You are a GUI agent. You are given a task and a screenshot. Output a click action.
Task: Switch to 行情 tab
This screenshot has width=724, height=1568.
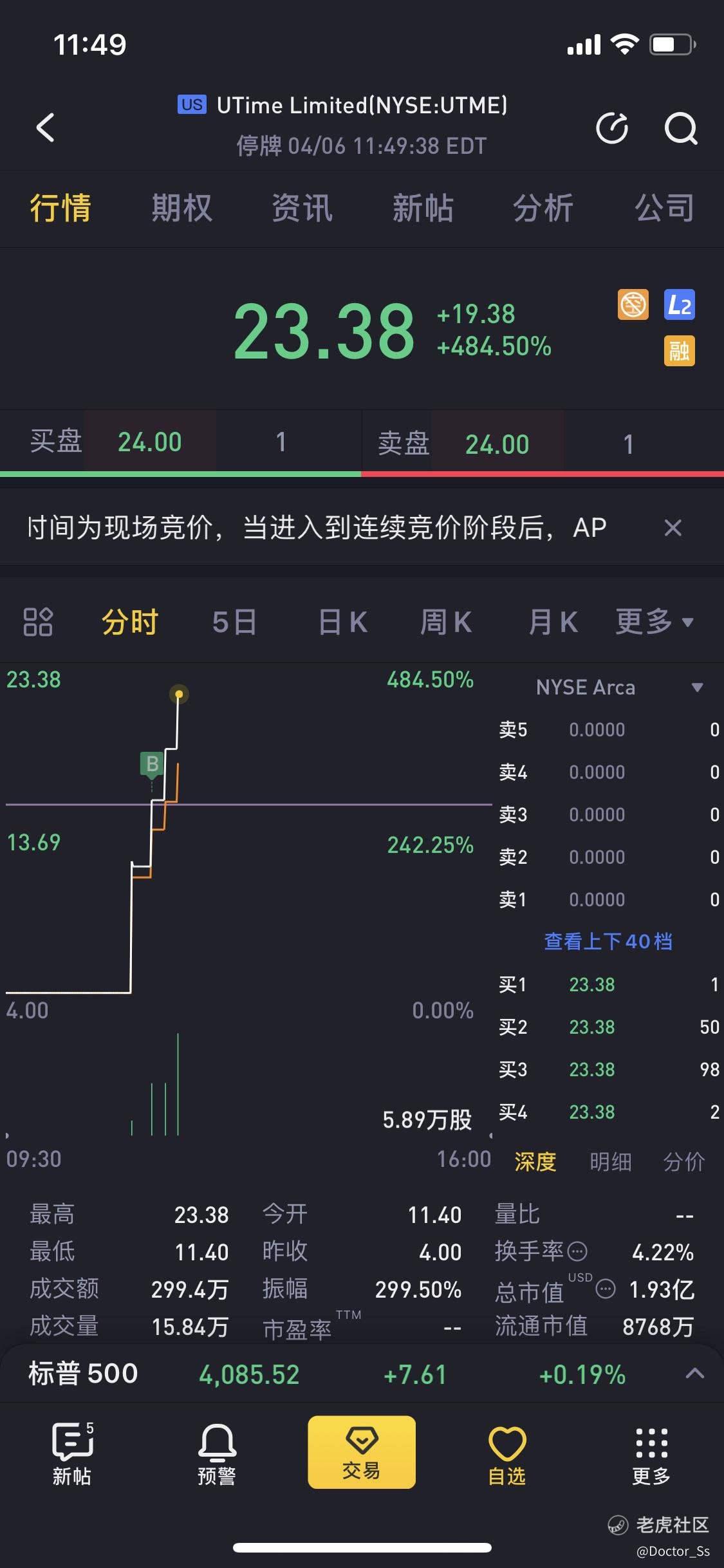tap(60, 209)
